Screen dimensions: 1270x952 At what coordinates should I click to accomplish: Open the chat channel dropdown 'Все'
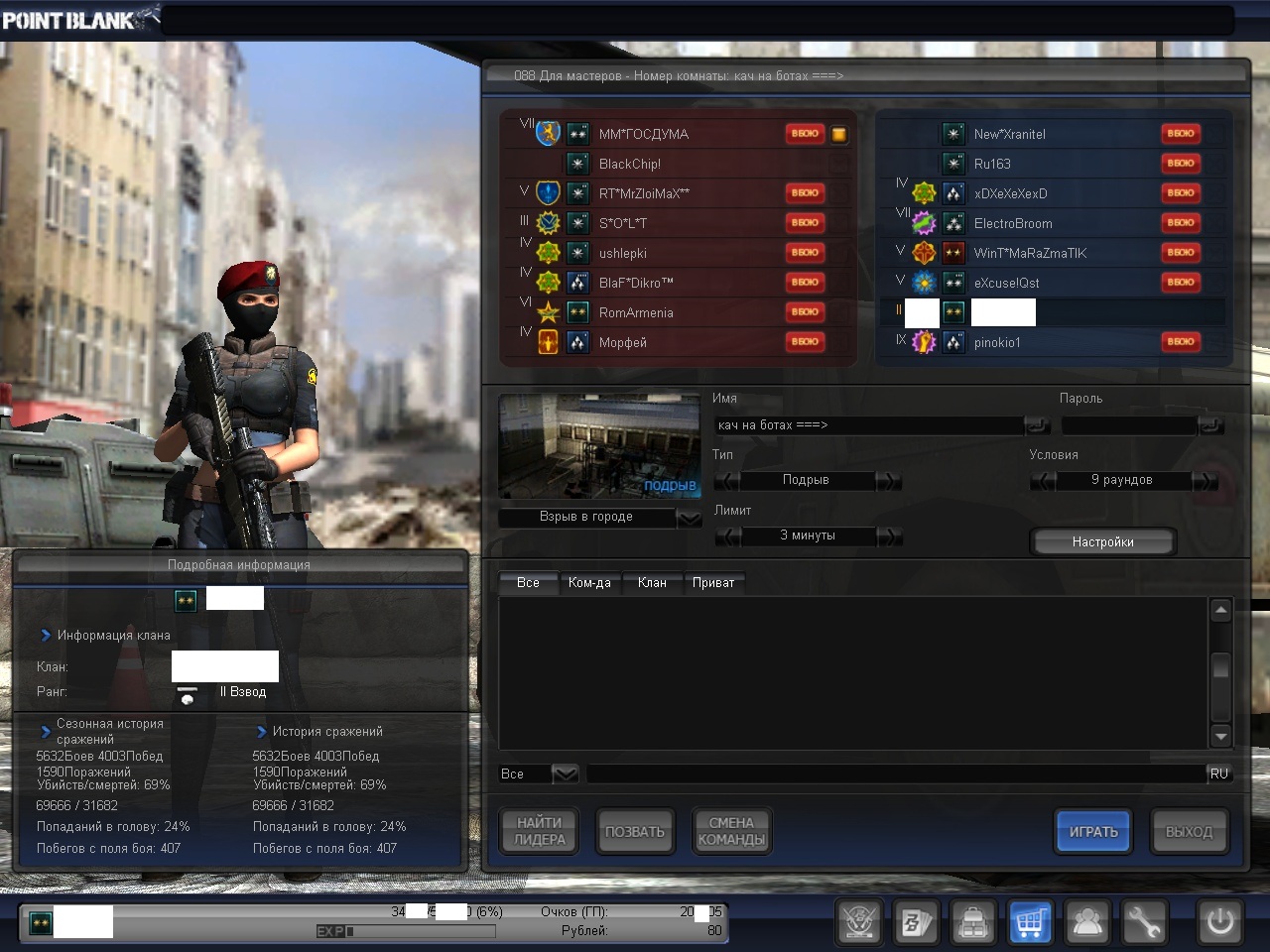pyautogui.click(x=564, y=773)
